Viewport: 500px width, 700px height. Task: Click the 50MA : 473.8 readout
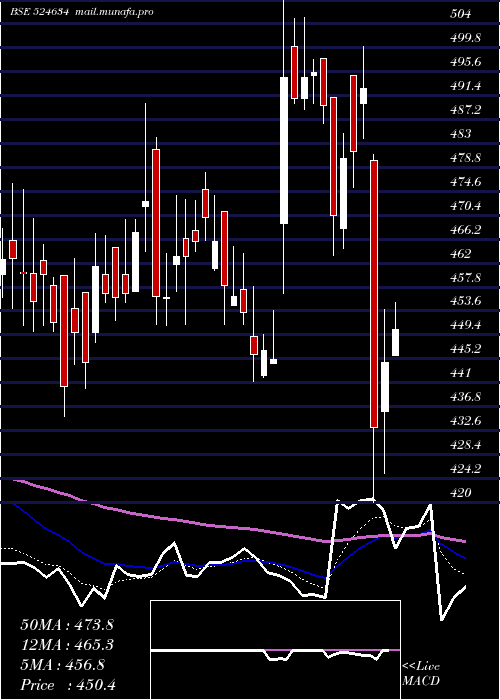tap(67, 625)
